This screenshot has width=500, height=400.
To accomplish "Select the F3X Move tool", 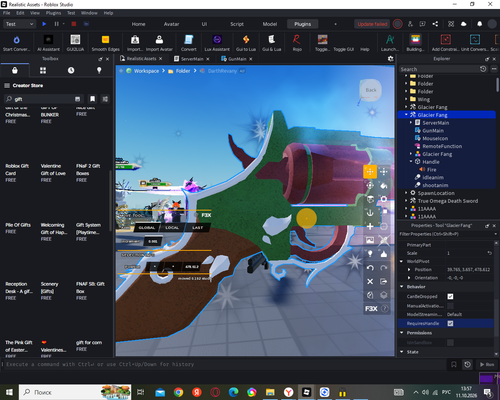I will click(x=370, y=172).
